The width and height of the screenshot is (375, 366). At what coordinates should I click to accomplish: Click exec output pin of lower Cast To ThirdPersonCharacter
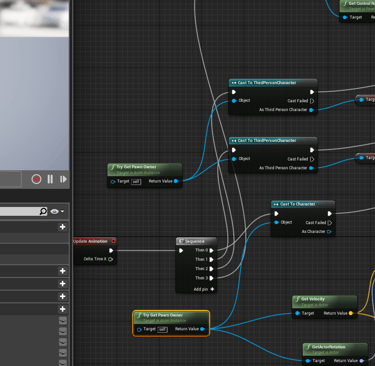(312, 150)
